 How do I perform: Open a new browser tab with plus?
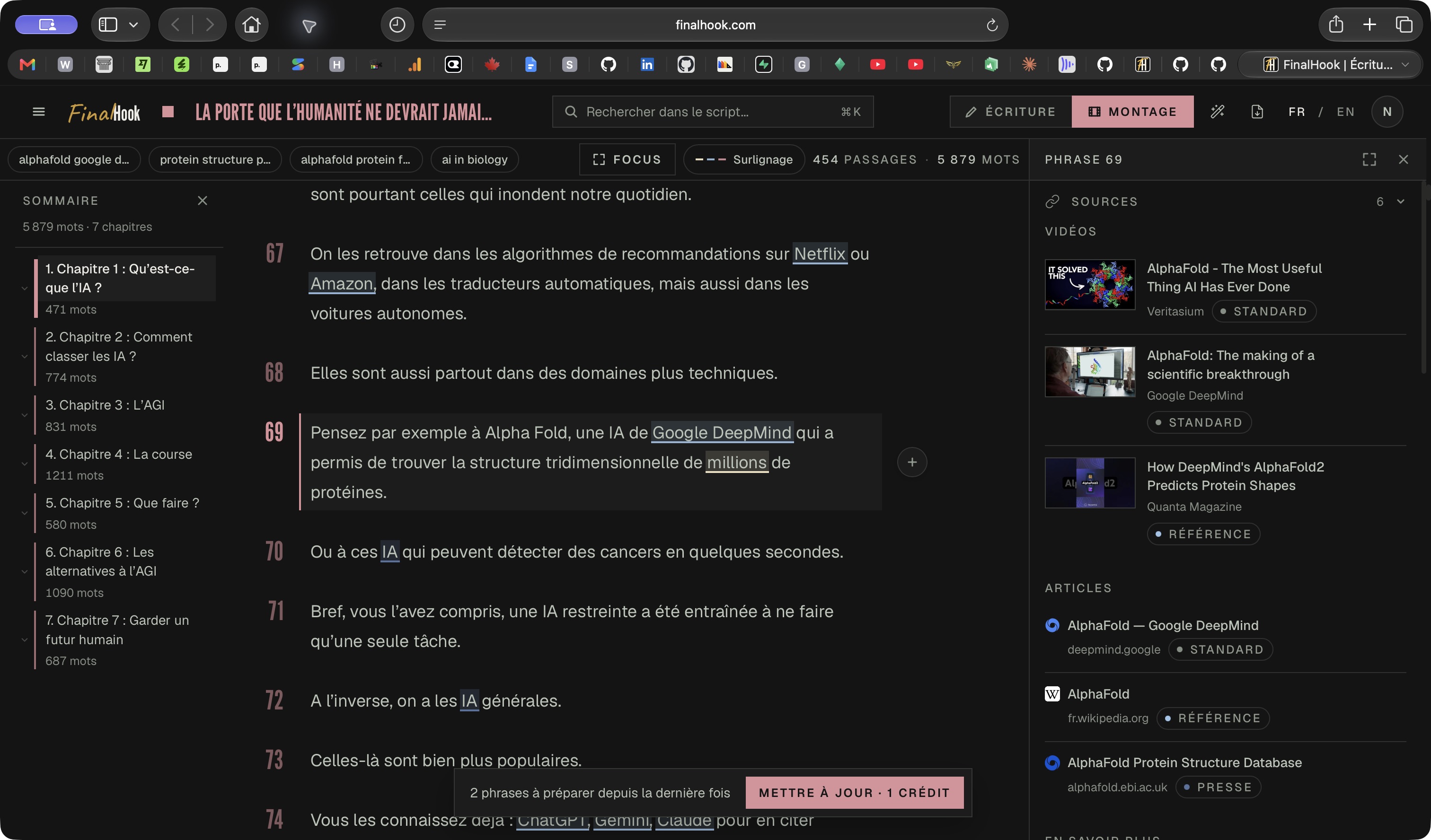(x=1369, y=25)
